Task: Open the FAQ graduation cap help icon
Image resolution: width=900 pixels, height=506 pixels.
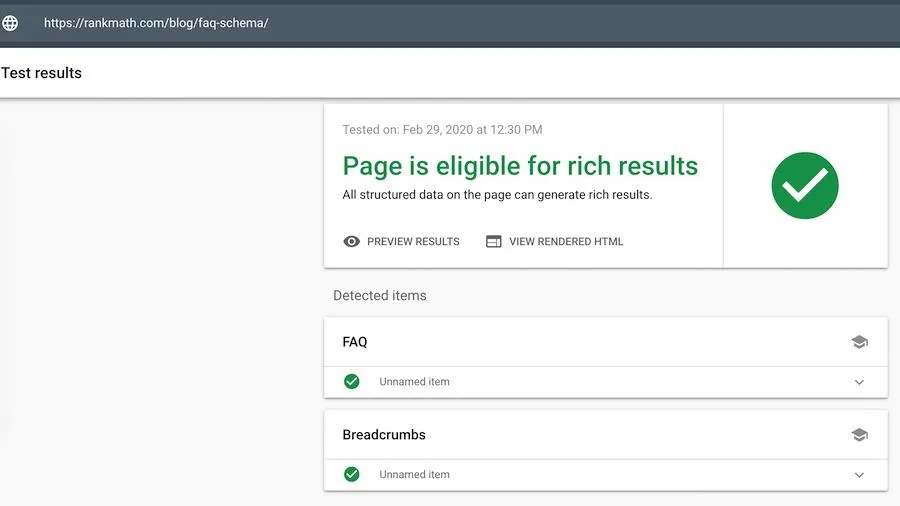Action: click(x=859, y=342)
